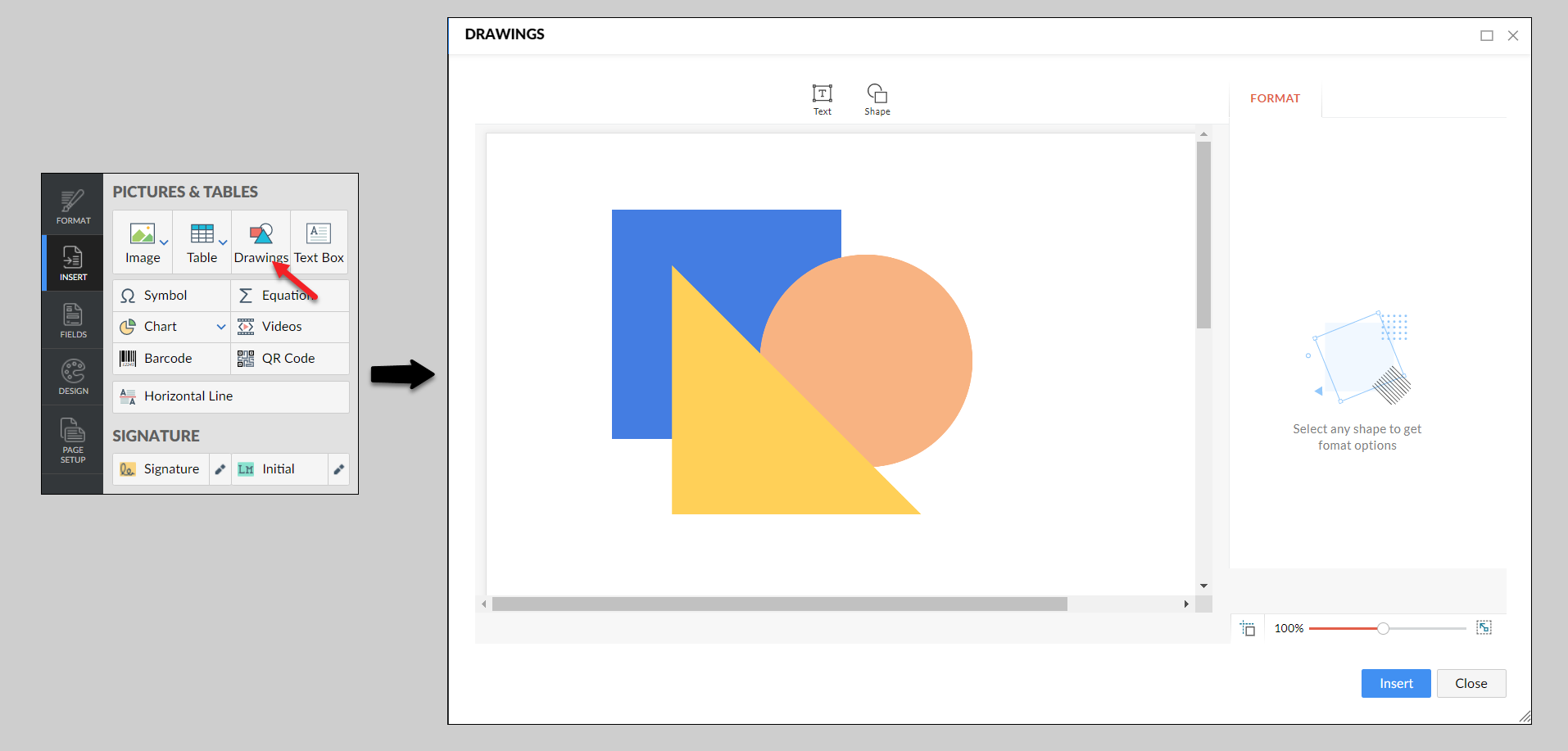This screenshot has height=751, width=1568.
Task: Insert a Table
Action: point(202,242)
